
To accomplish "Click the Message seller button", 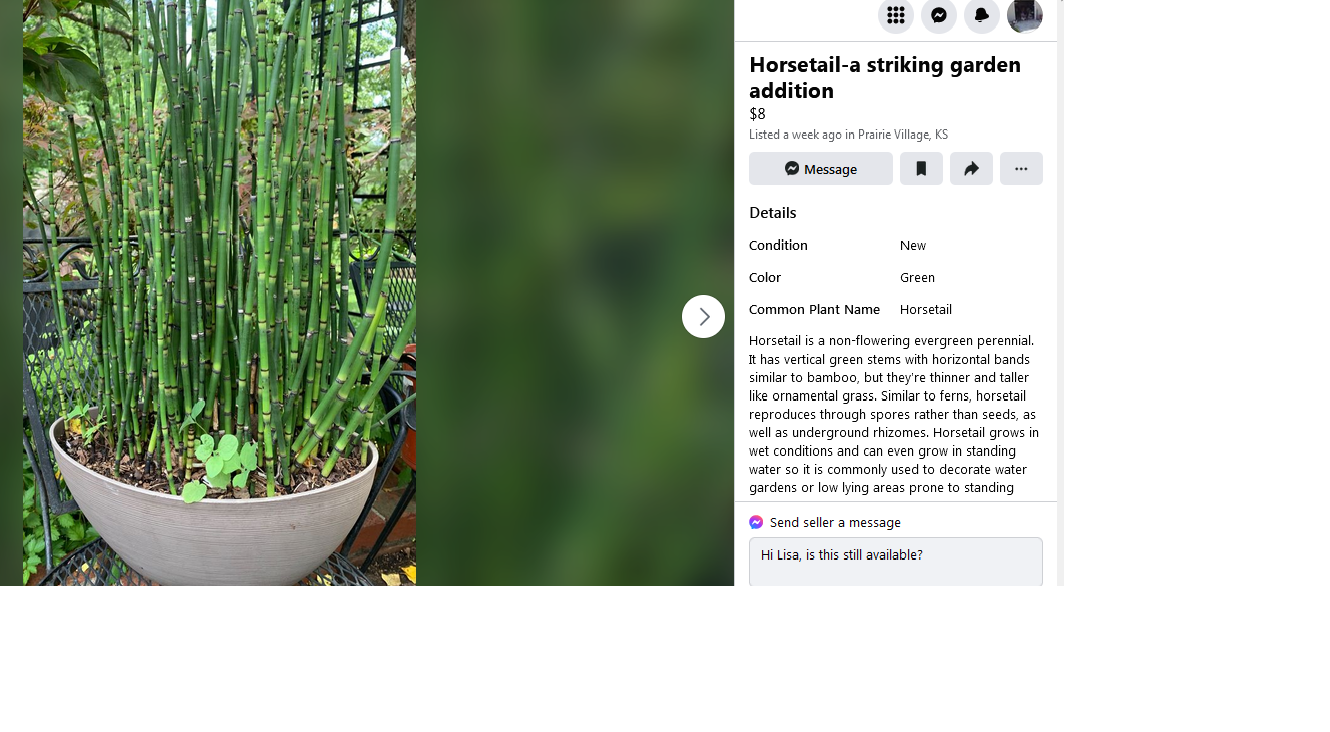I will pyautogui.click(x=821, y=169).
